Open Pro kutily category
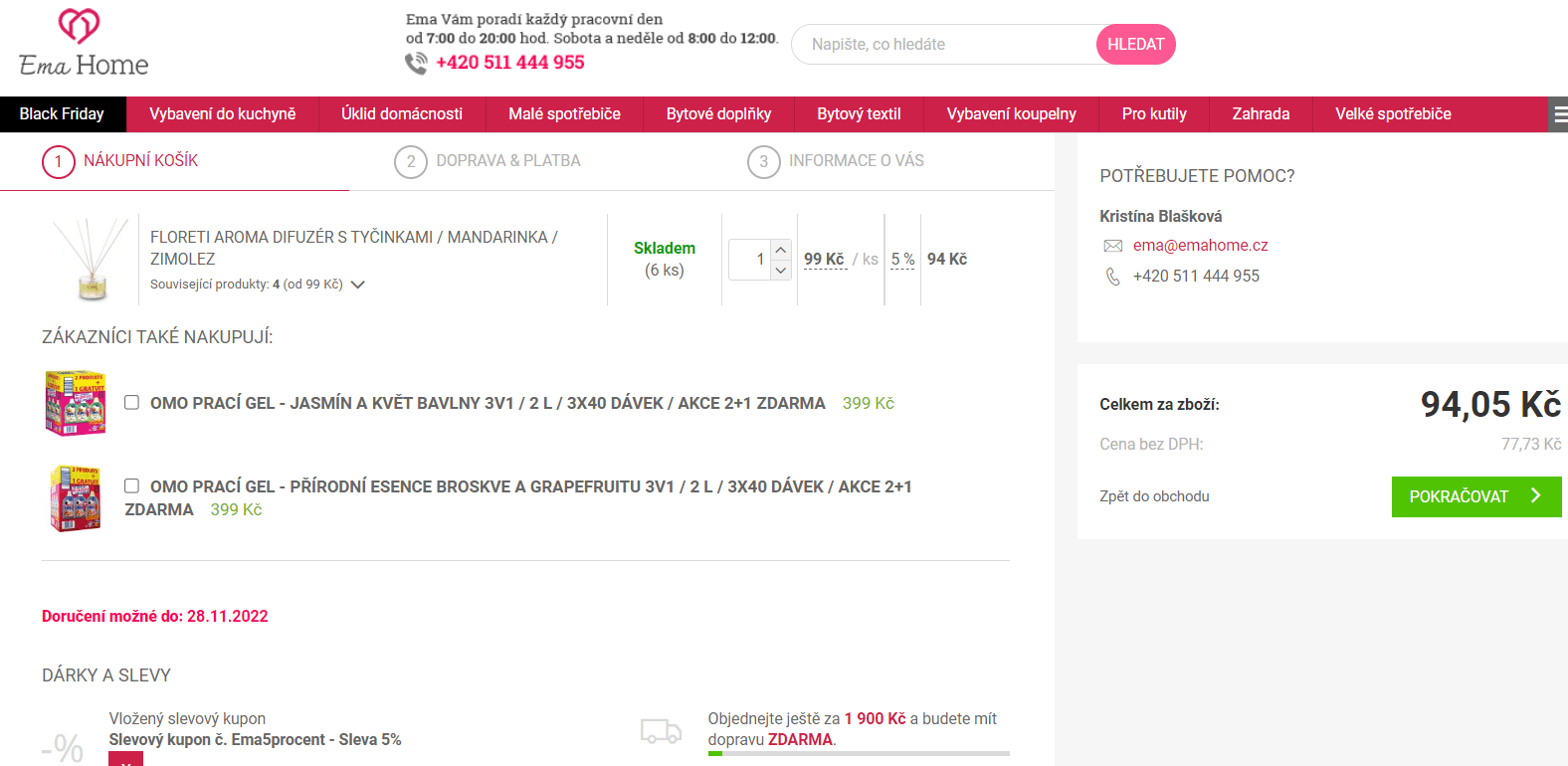This screenshot has height=766, width=1568. click(1154, 114)
